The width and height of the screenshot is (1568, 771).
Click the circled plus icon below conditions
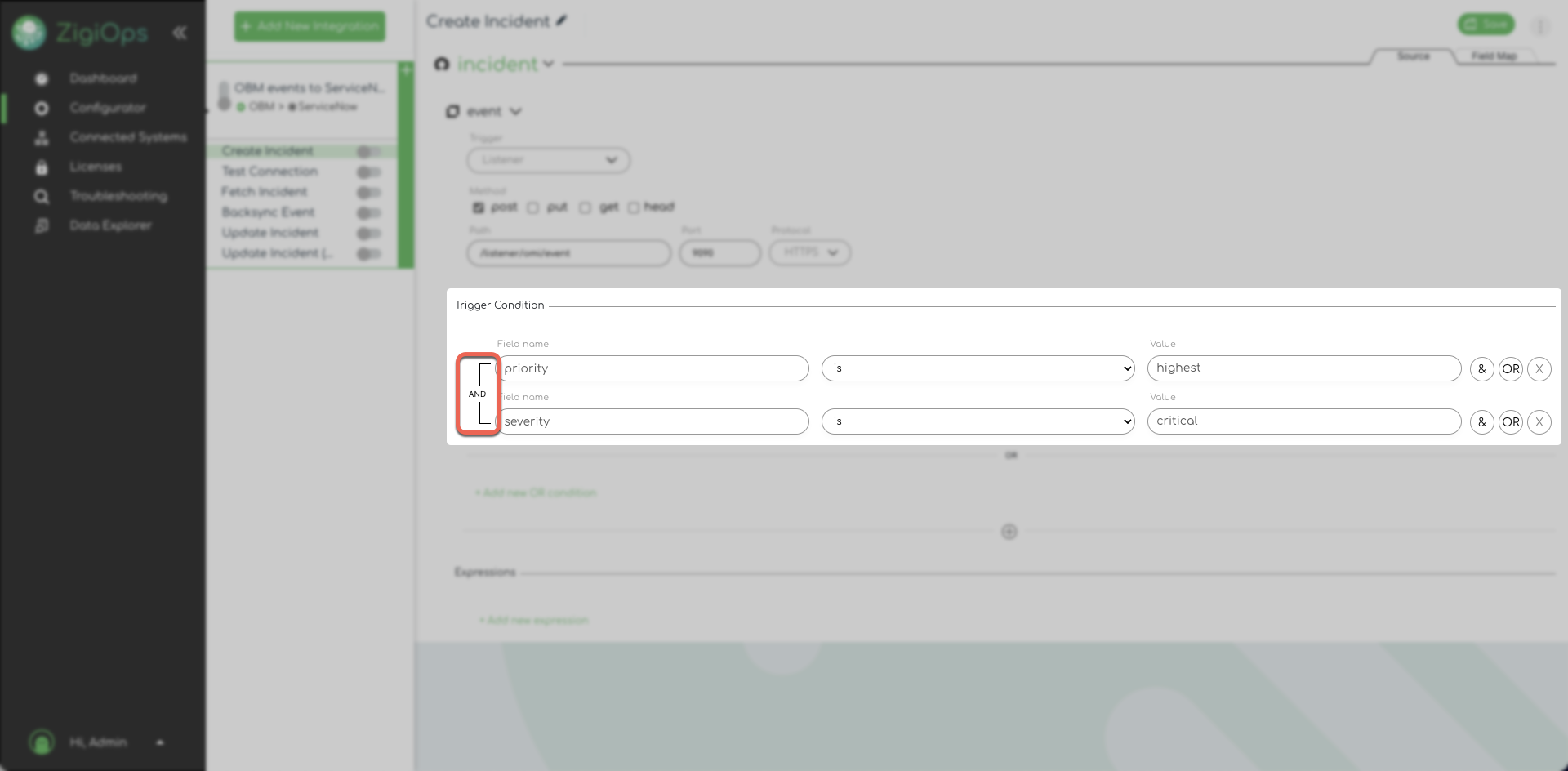tap(1009, 532)
